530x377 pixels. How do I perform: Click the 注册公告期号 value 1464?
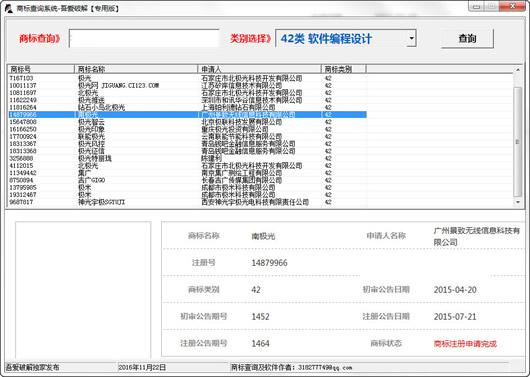pos(261,344)
